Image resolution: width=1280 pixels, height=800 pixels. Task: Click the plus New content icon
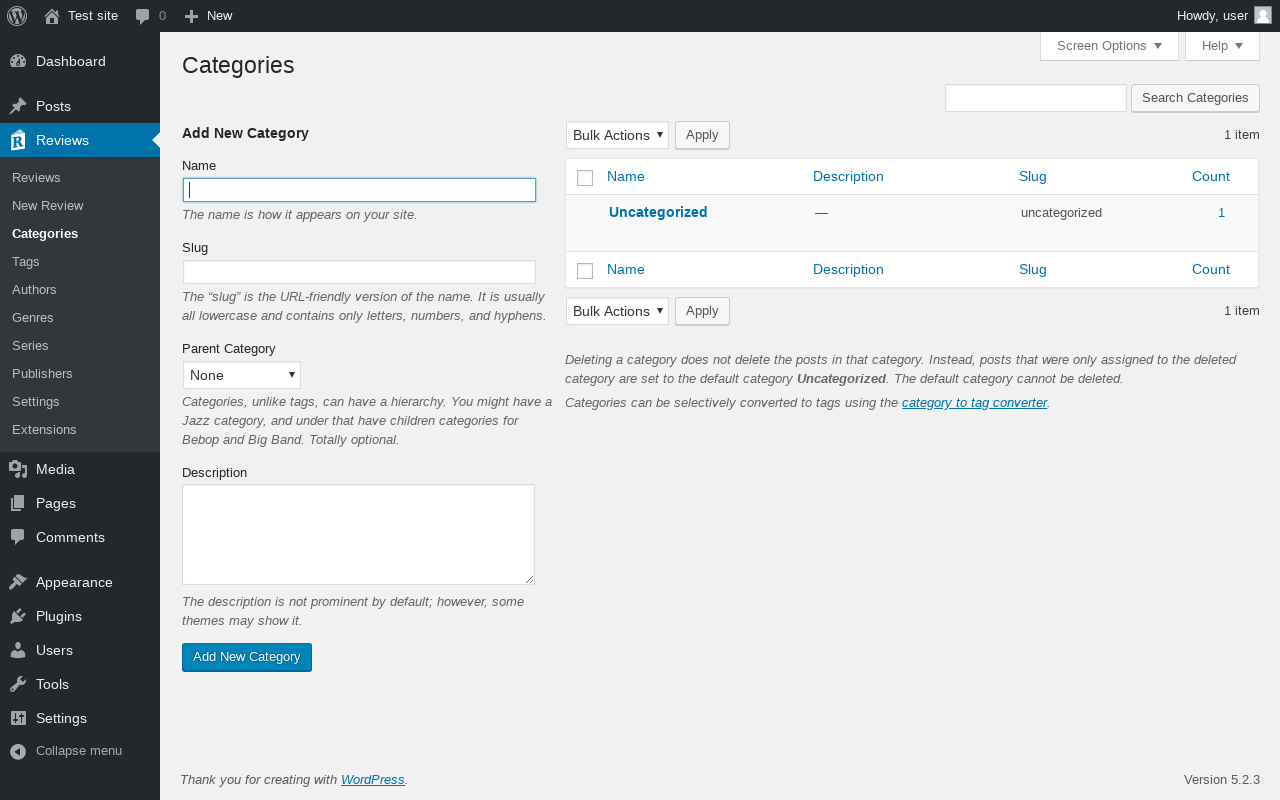tap(192, 16)
